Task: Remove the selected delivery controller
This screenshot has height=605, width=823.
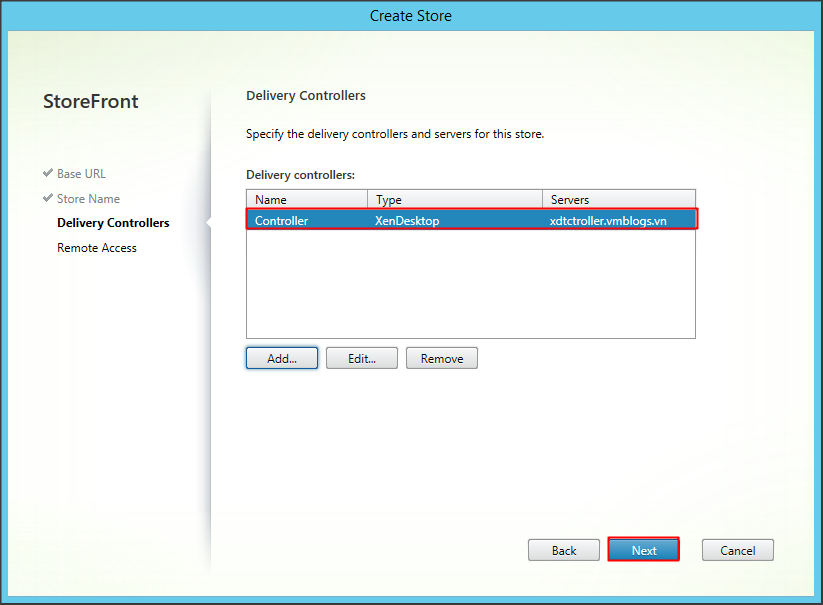Action: click(441, 358)
